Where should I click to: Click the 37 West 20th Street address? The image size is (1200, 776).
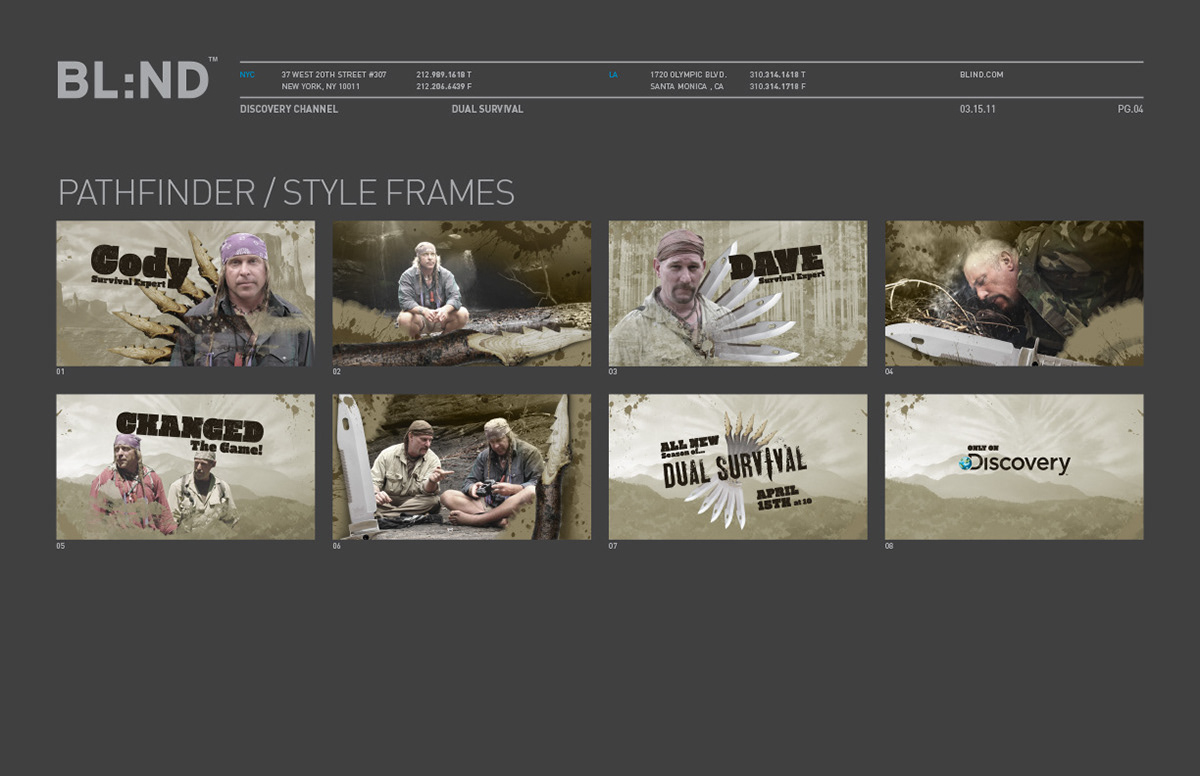[334, 75]
